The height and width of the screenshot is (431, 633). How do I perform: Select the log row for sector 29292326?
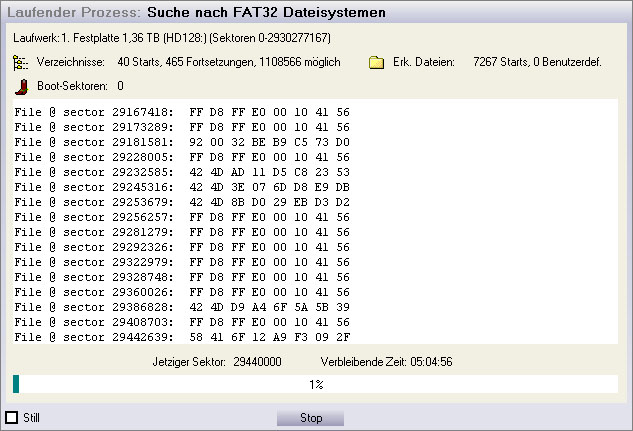point(182,247)
